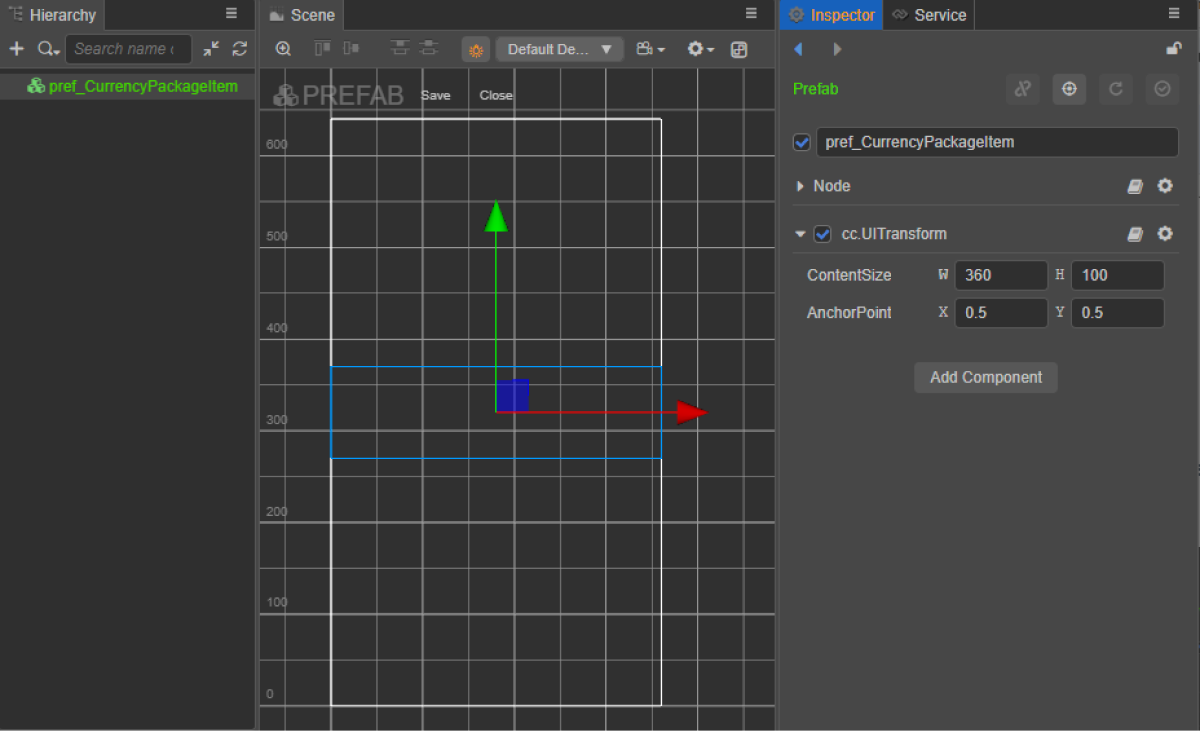Collapse all nodes using the Hierarchy arrows icon
This screenshot has height=731, width=1200.
[x=211, y=49]
